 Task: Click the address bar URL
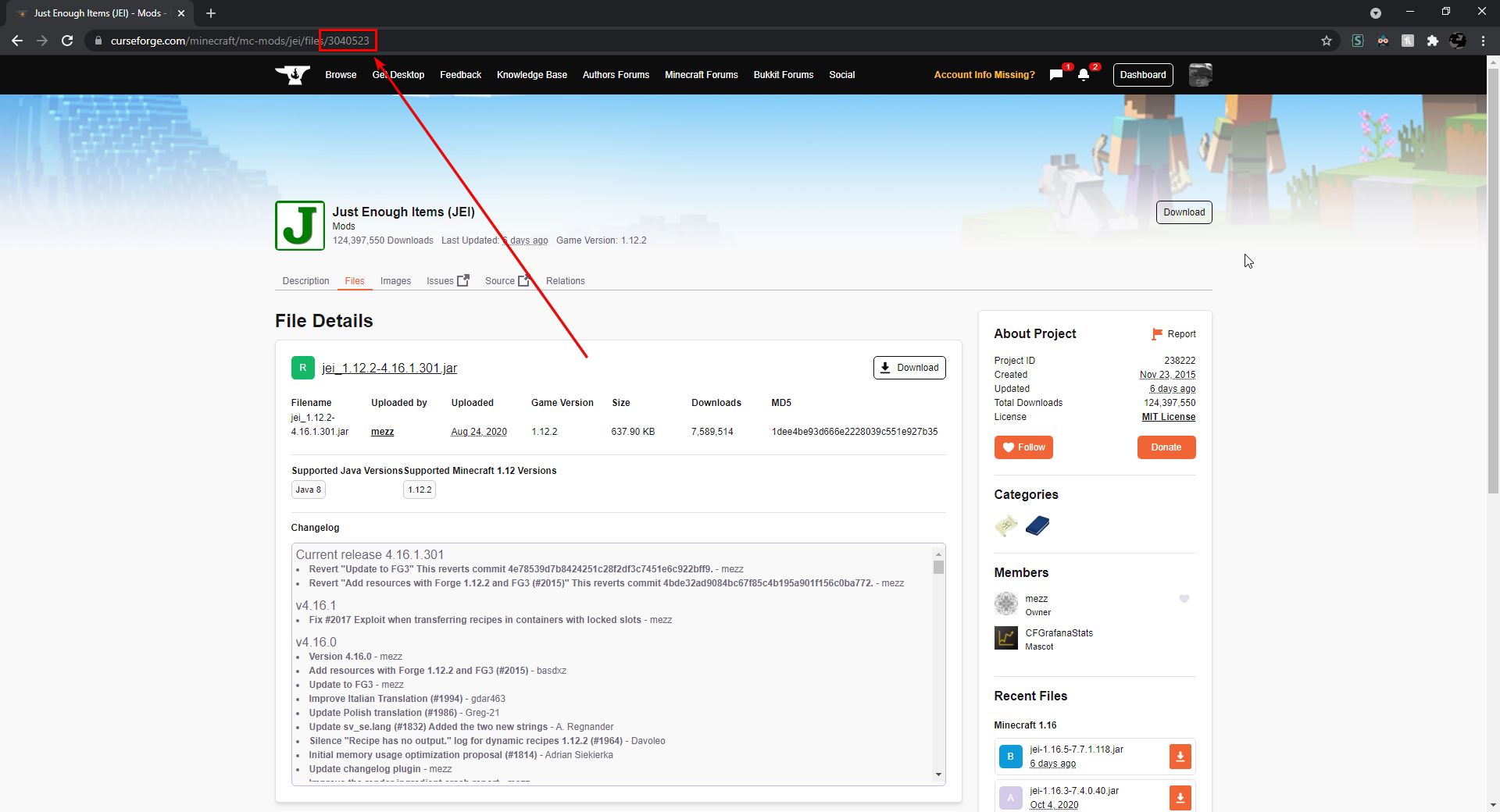(x=239, y=41)
